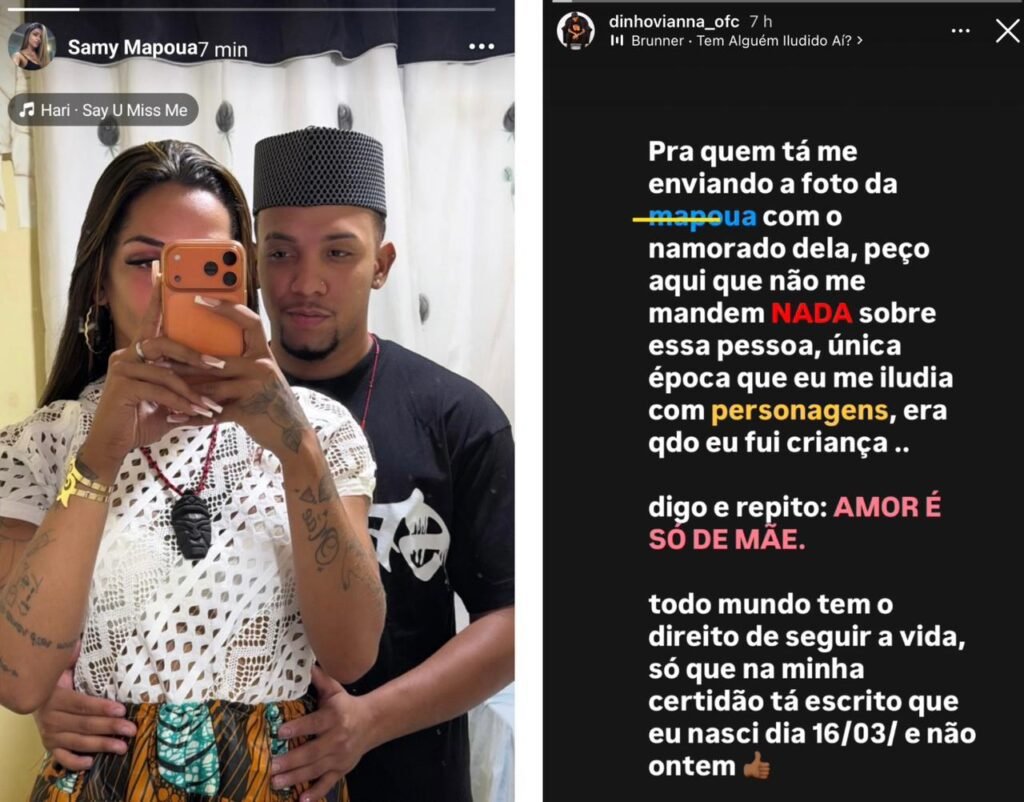The image size is (1024, 802).
Task: Click the orange phone in the mirror photo
Action: (x=203, y=297)
